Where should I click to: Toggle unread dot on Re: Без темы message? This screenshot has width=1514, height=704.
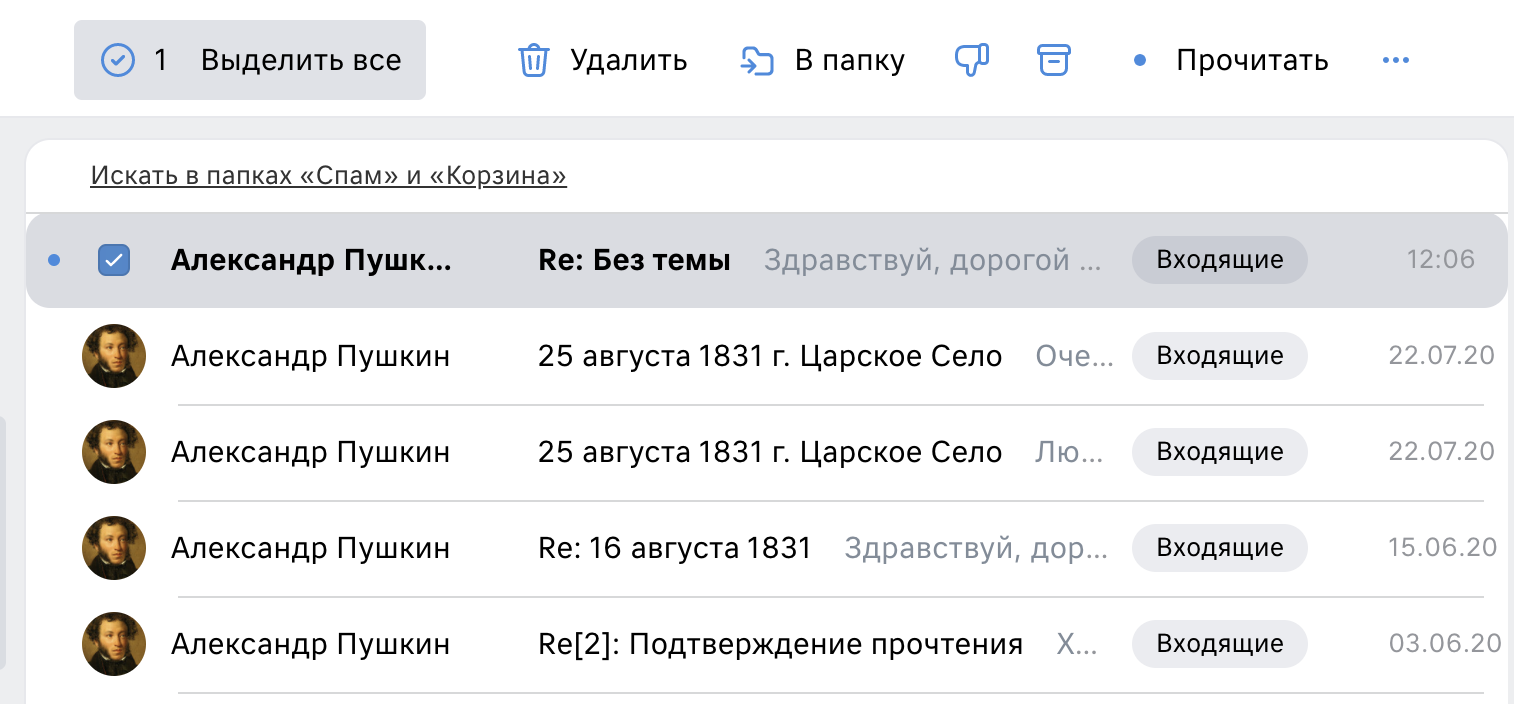point(54,261)
